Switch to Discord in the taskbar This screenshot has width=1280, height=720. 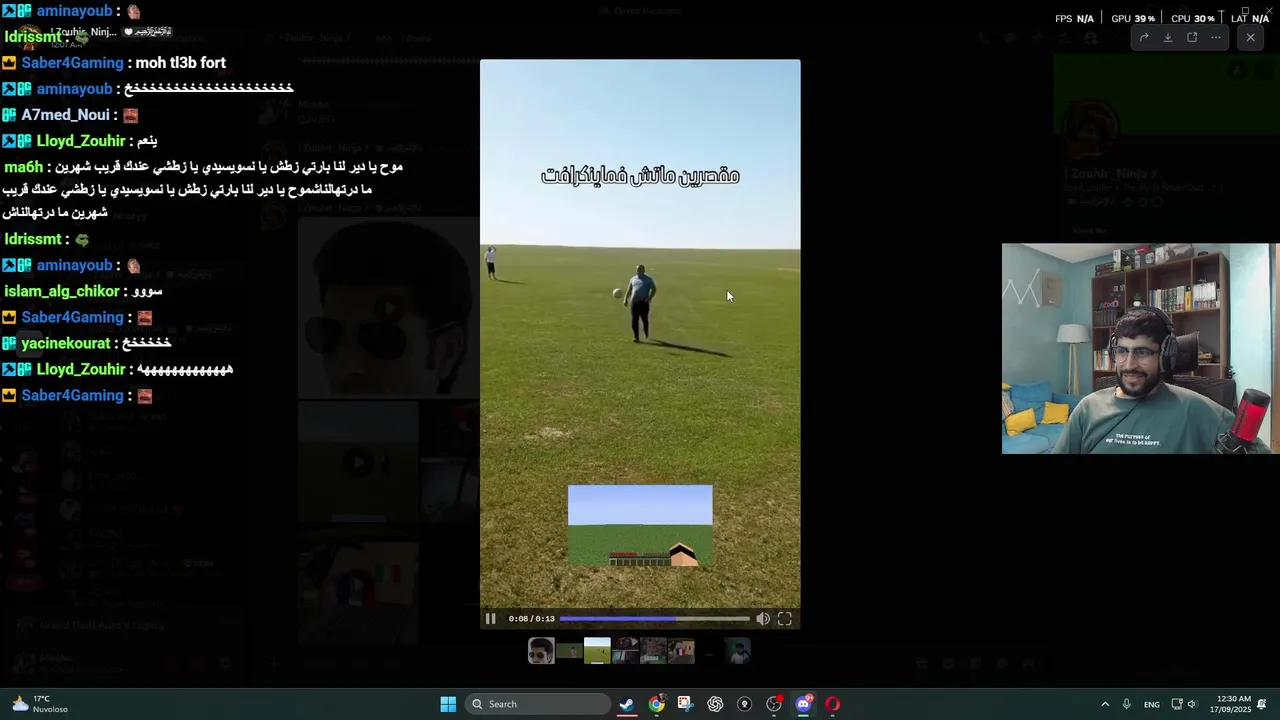[803, 704]
